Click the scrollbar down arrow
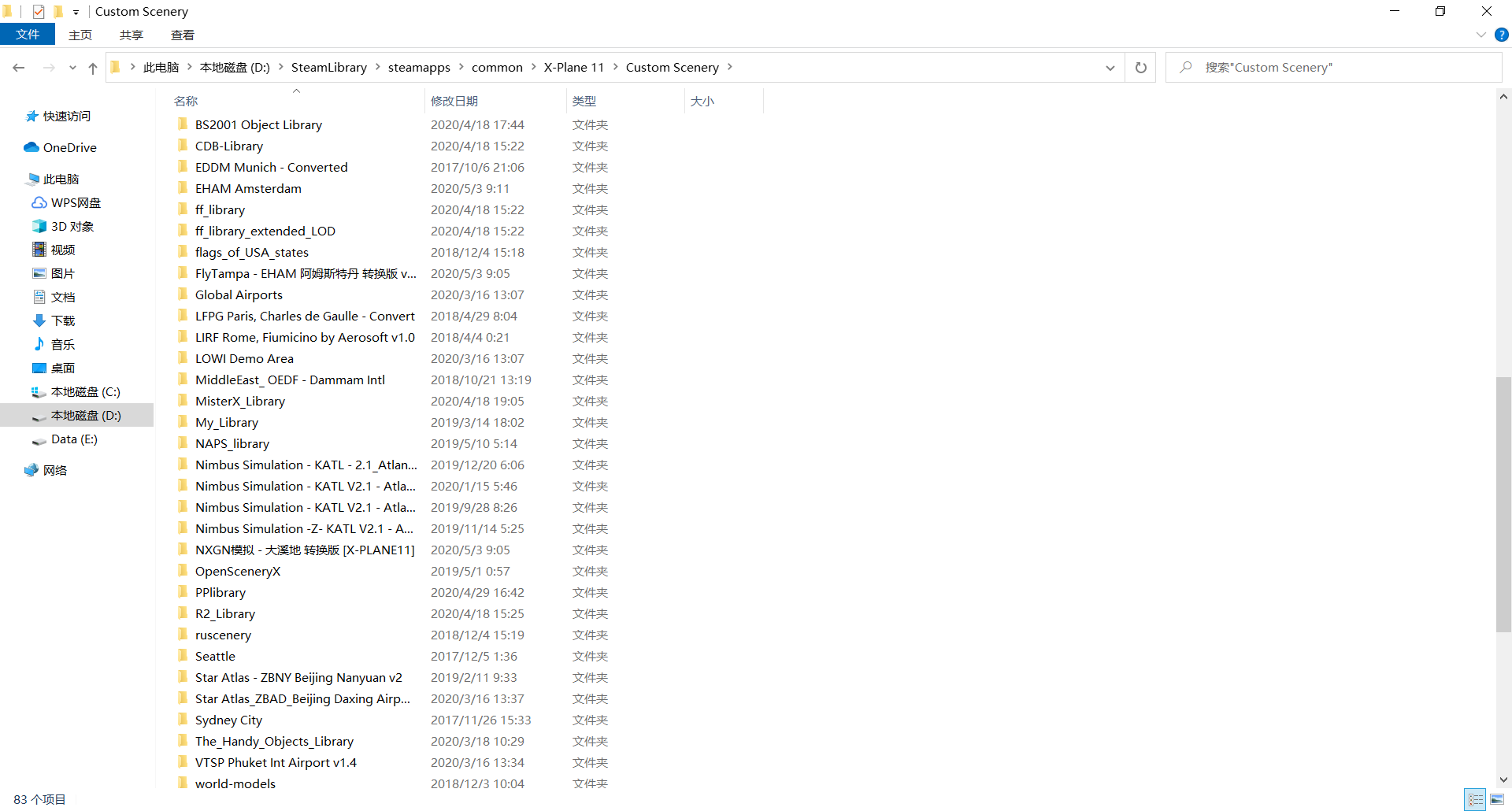This screenshot has width=1512, height=811. pyautogui.click(x=1503, y=780)
